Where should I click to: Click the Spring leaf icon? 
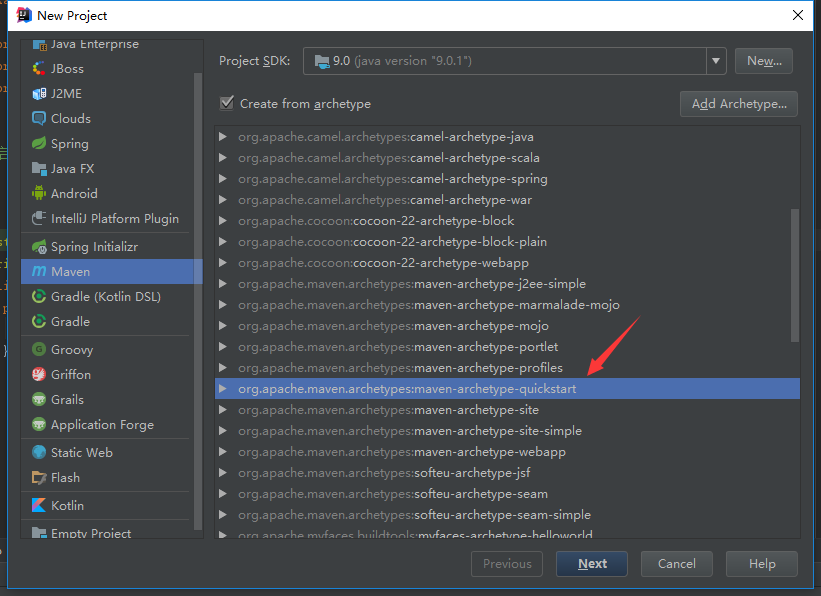tap(39, 144)
